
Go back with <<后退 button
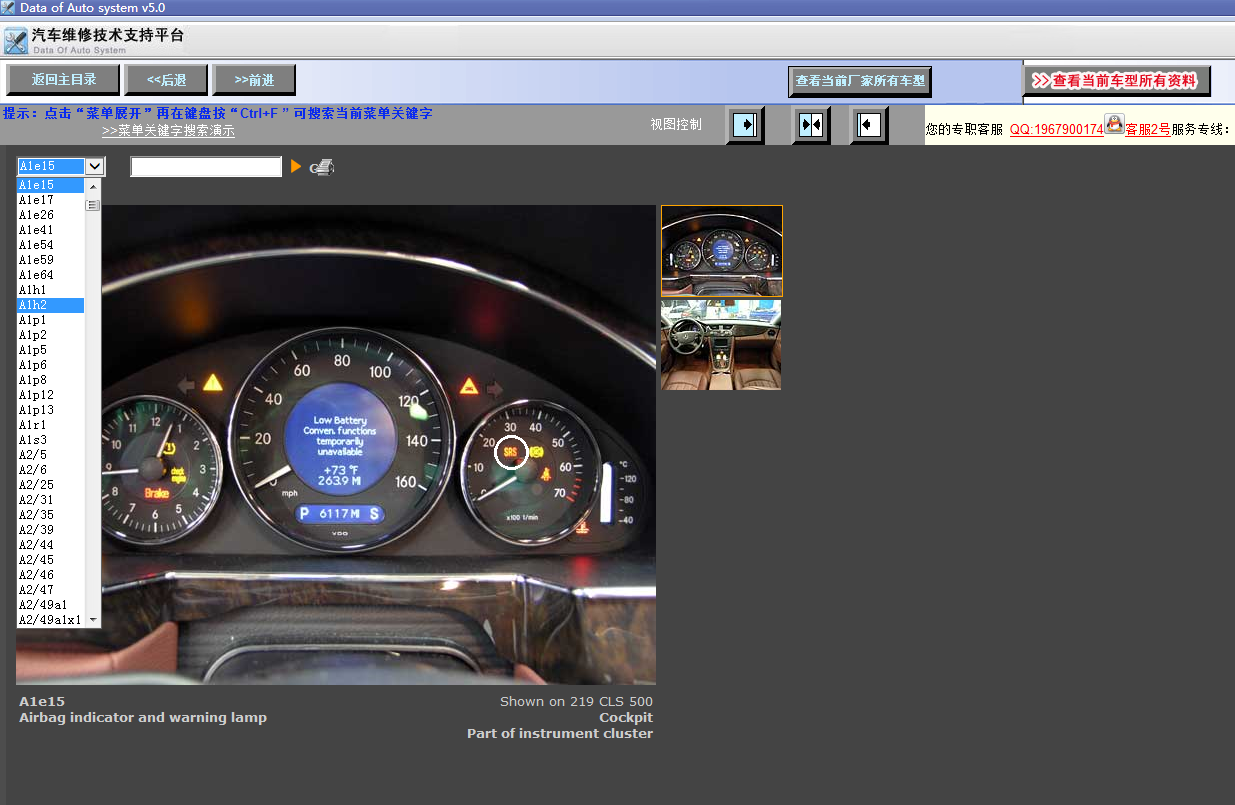[x=166, y=80]
